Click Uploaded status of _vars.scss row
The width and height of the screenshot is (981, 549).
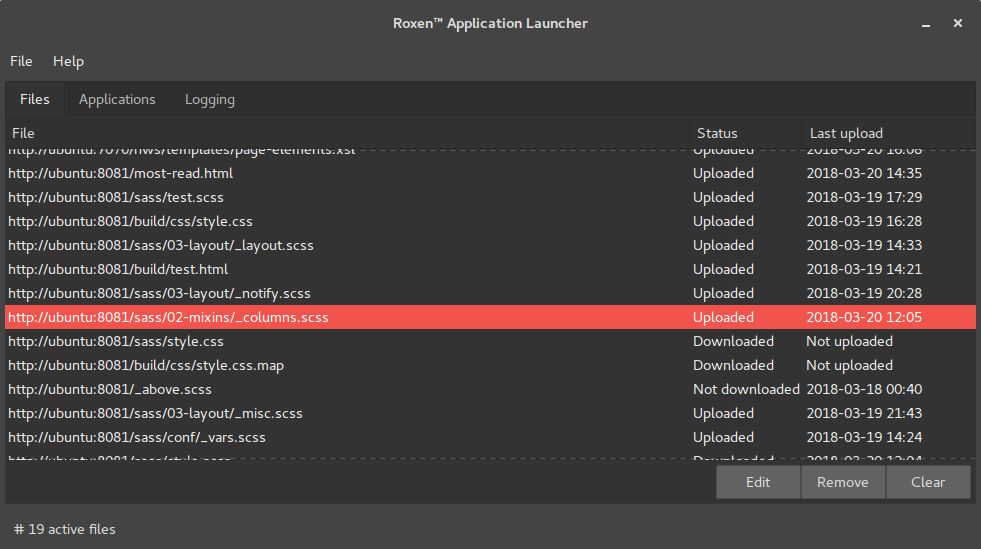[723, 437]
